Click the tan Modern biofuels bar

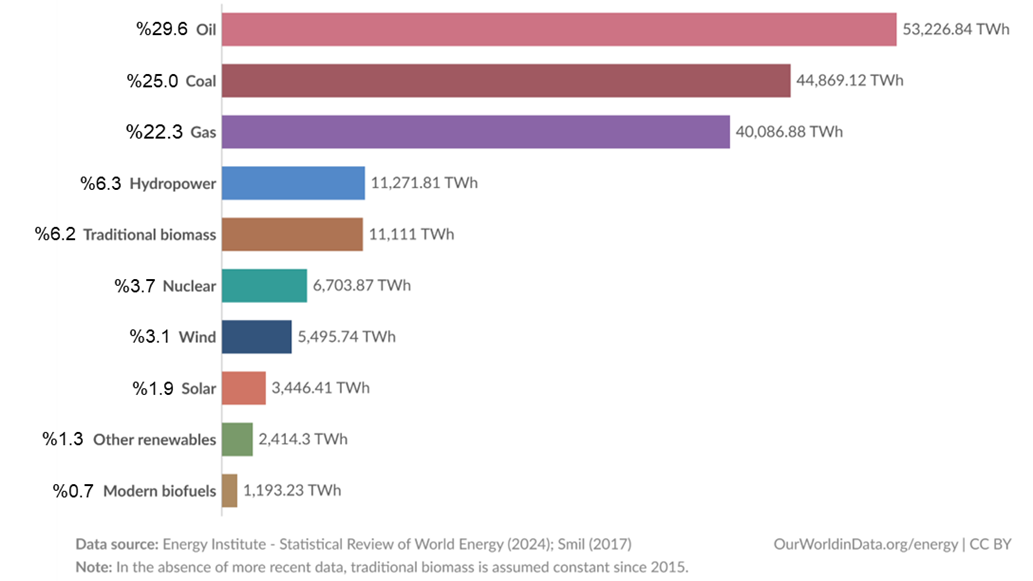click(x=230, y=490)
